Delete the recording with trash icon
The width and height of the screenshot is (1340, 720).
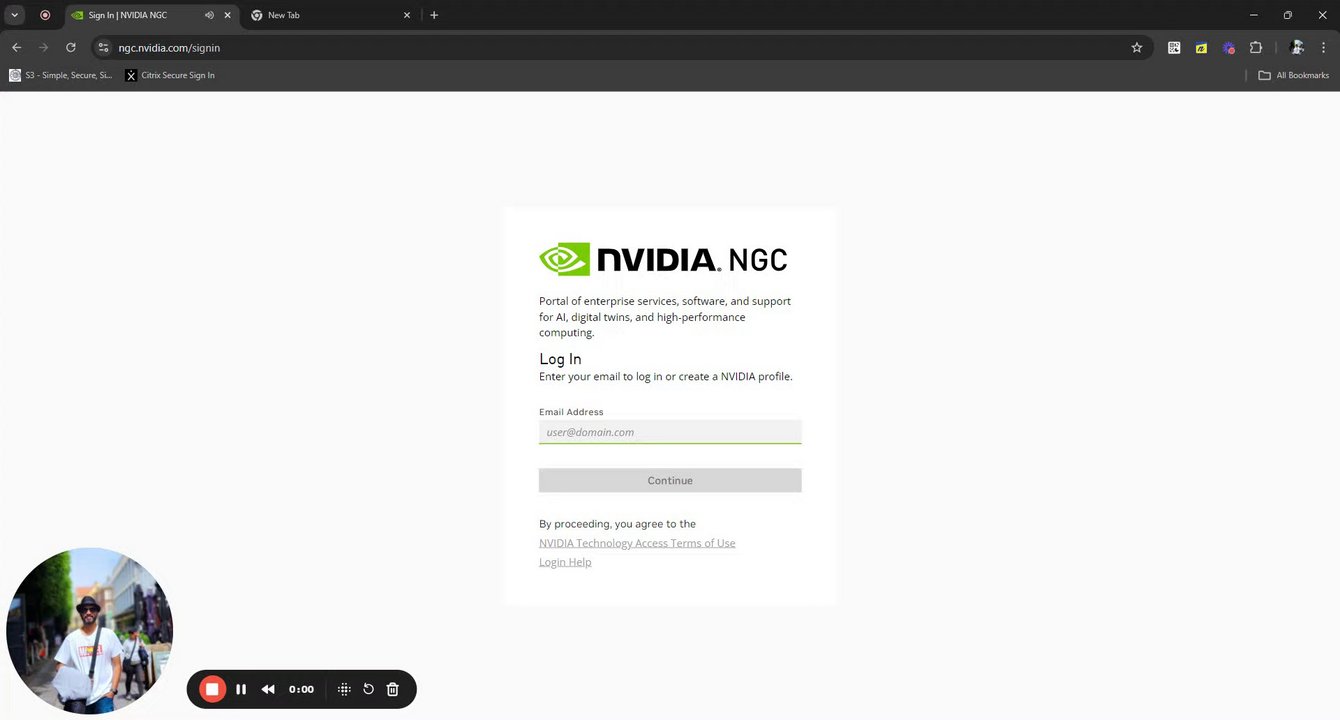pos(393,689)
